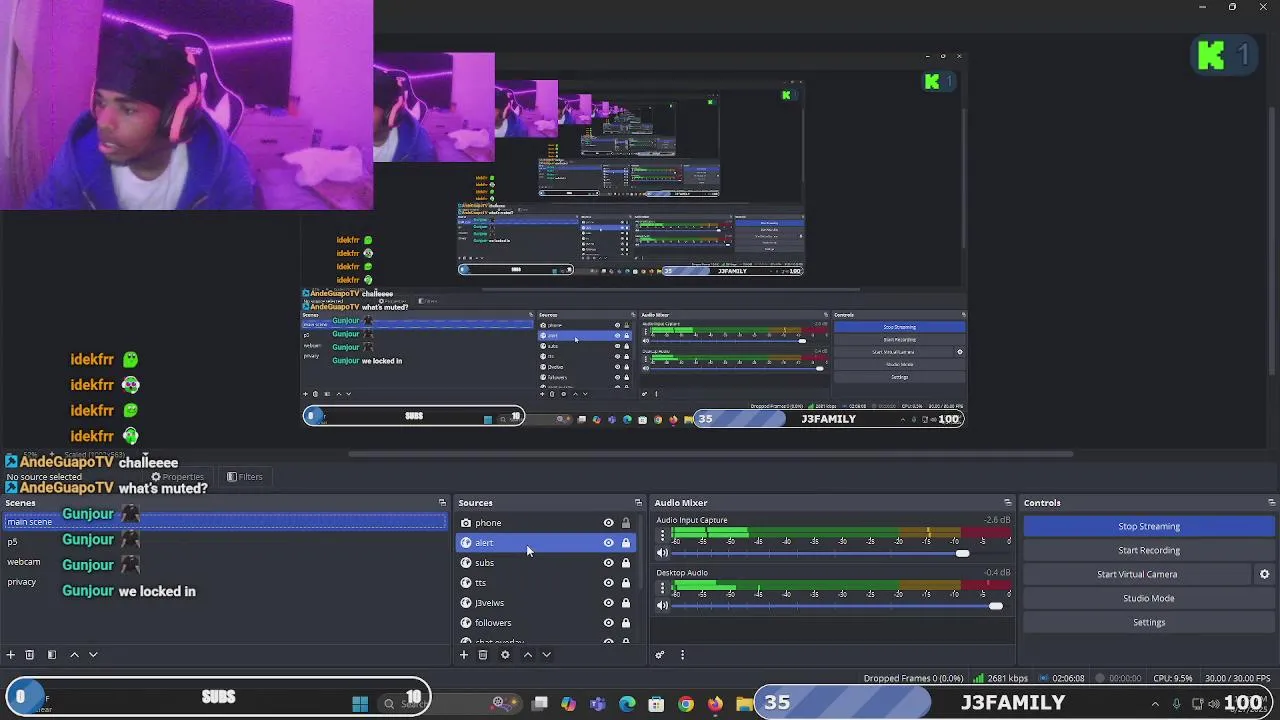Hide the phone source with eye icon
1280x720 pixels.
[608, 523]
